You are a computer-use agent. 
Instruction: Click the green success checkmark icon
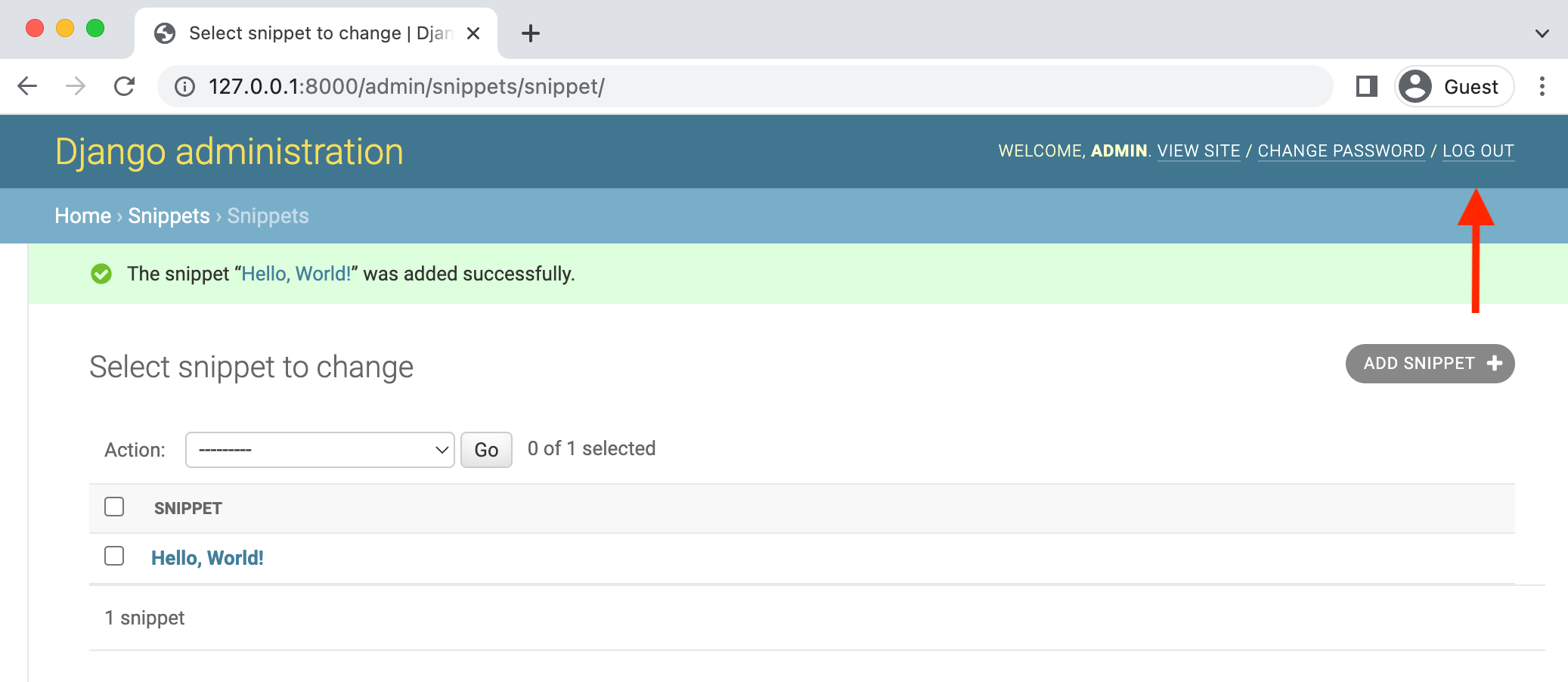click(101, 274)
